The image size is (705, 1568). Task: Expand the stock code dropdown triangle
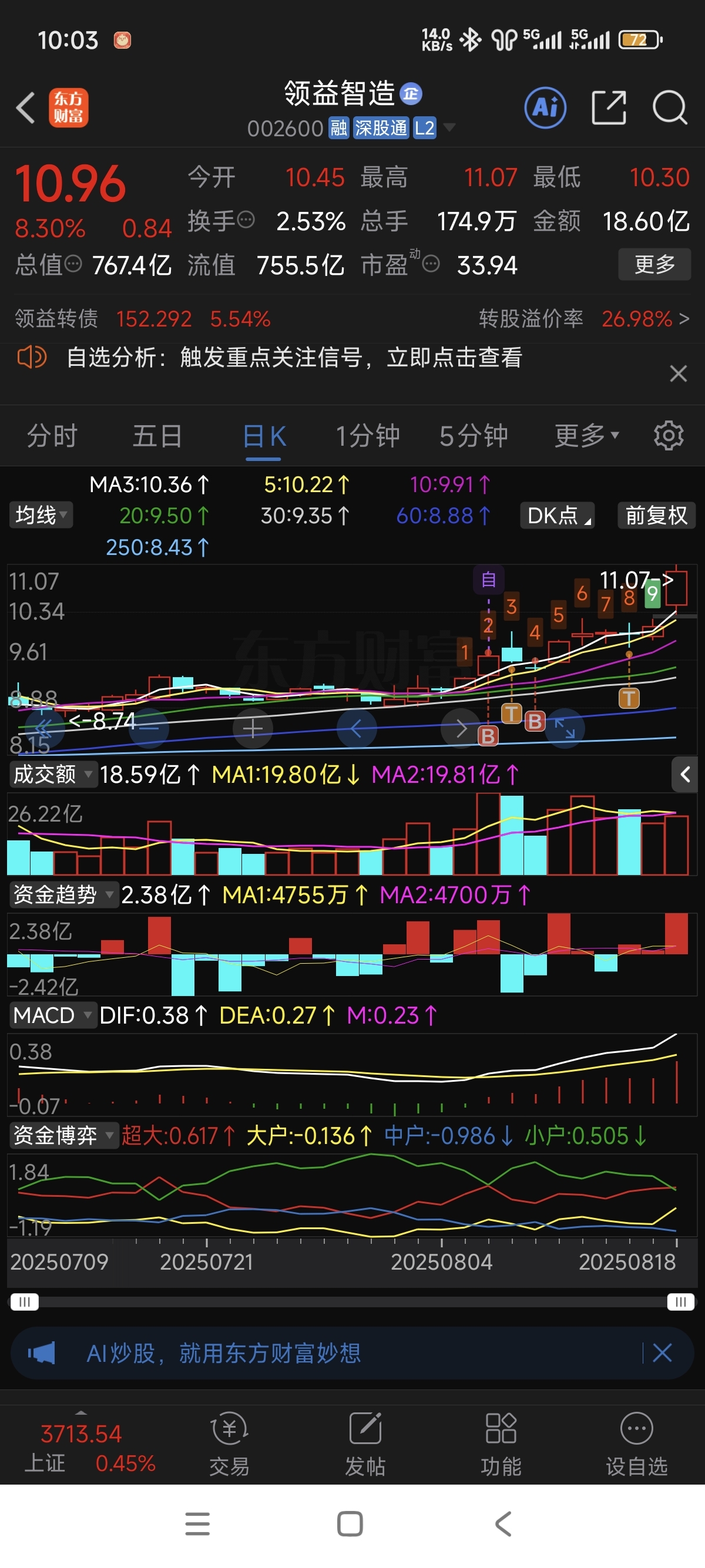coord(449,128)
